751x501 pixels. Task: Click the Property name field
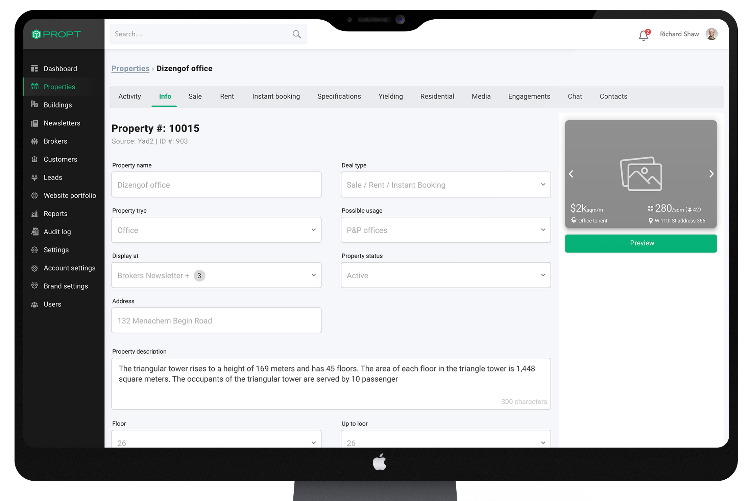pos(216,185)
